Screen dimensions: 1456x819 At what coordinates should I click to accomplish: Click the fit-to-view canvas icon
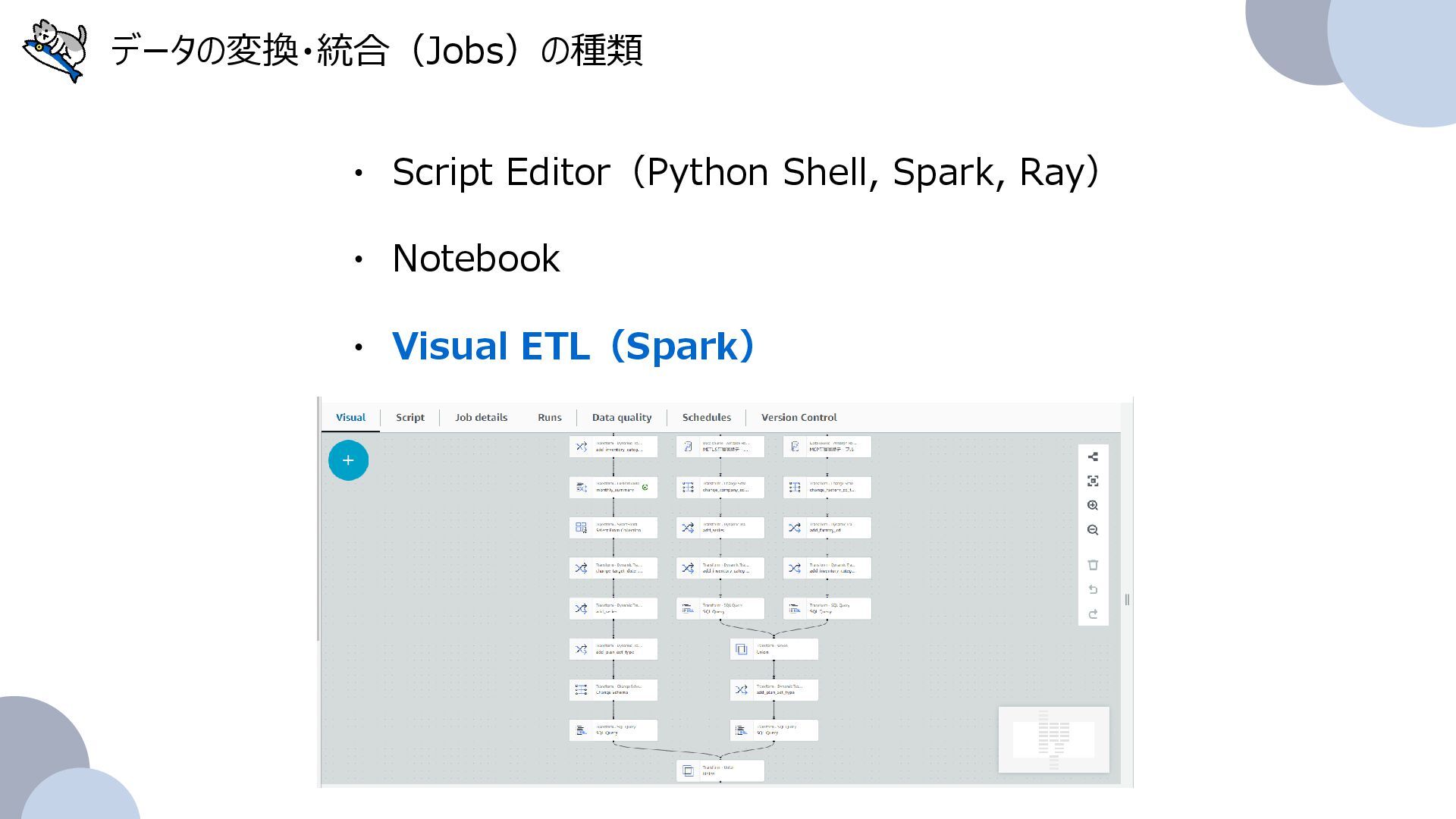click(x=1093, y=481)
